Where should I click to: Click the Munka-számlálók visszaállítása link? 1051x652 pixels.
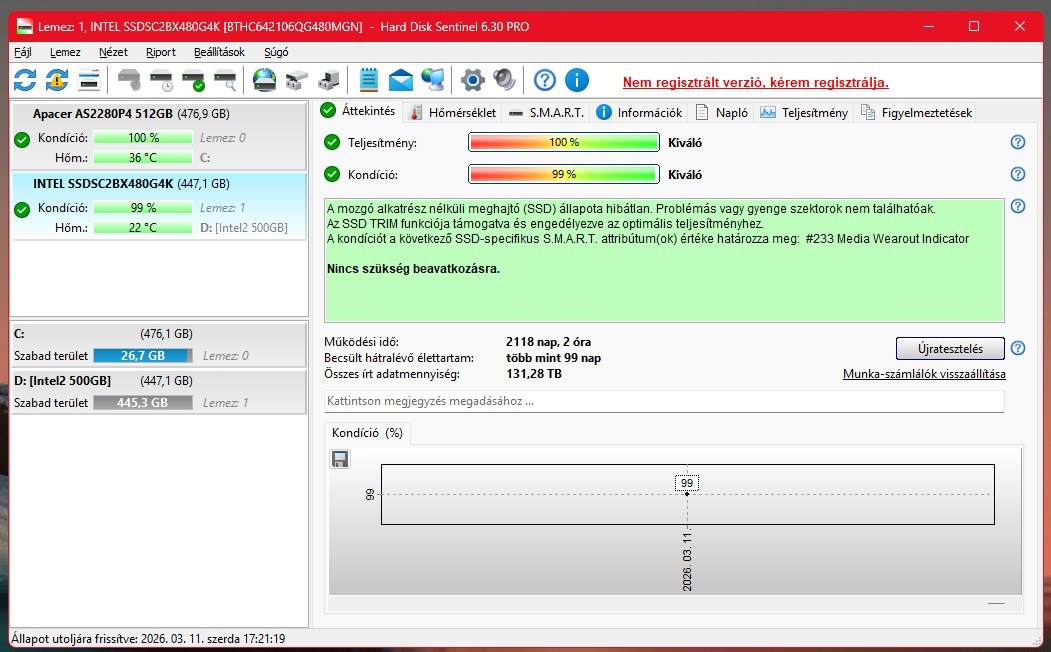(x=924, y=374)
